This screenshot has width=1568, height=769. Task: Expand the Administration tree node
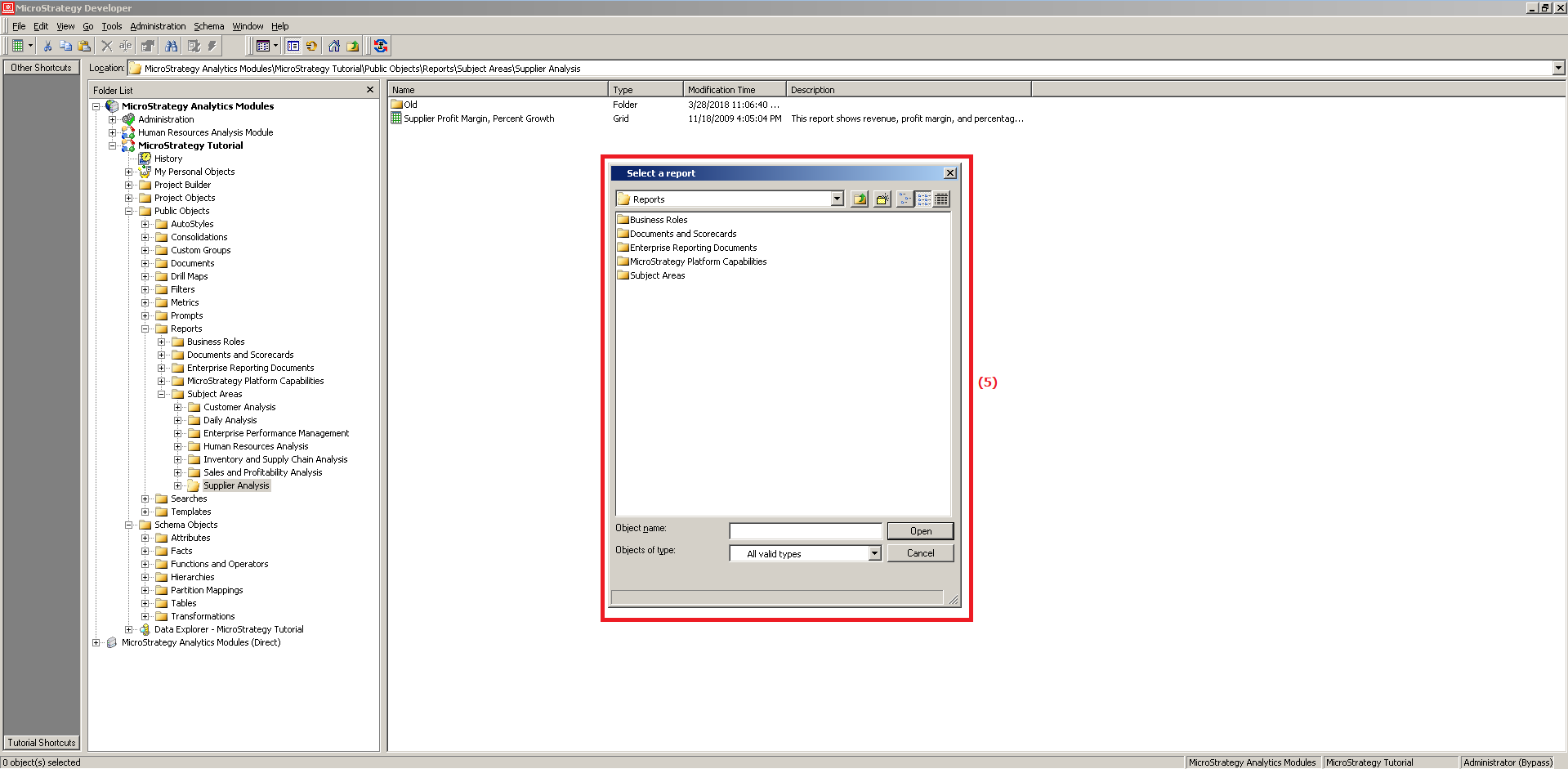click(x=113, y=119)
